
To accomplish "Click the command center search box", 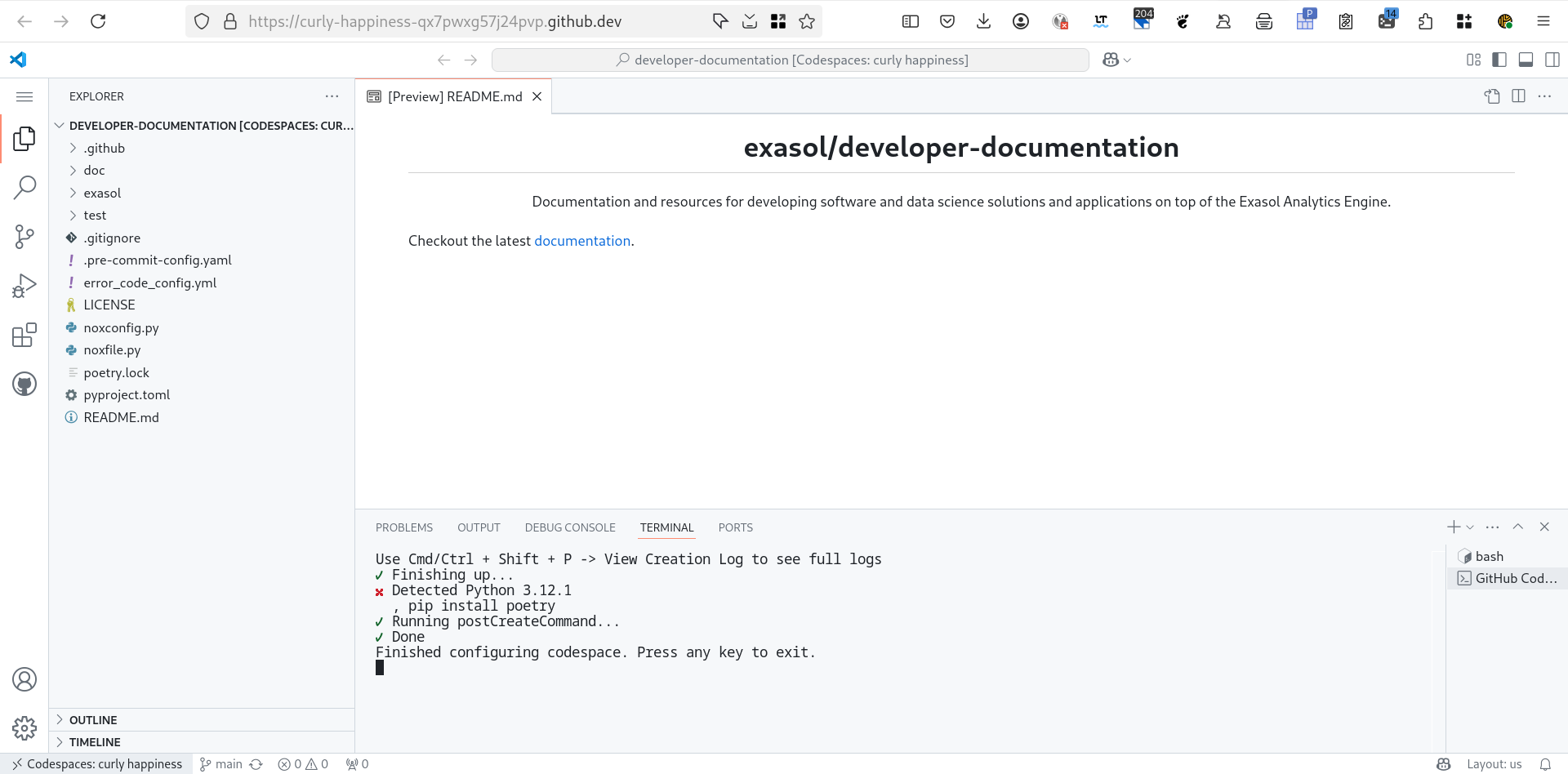I will (790, 60).
